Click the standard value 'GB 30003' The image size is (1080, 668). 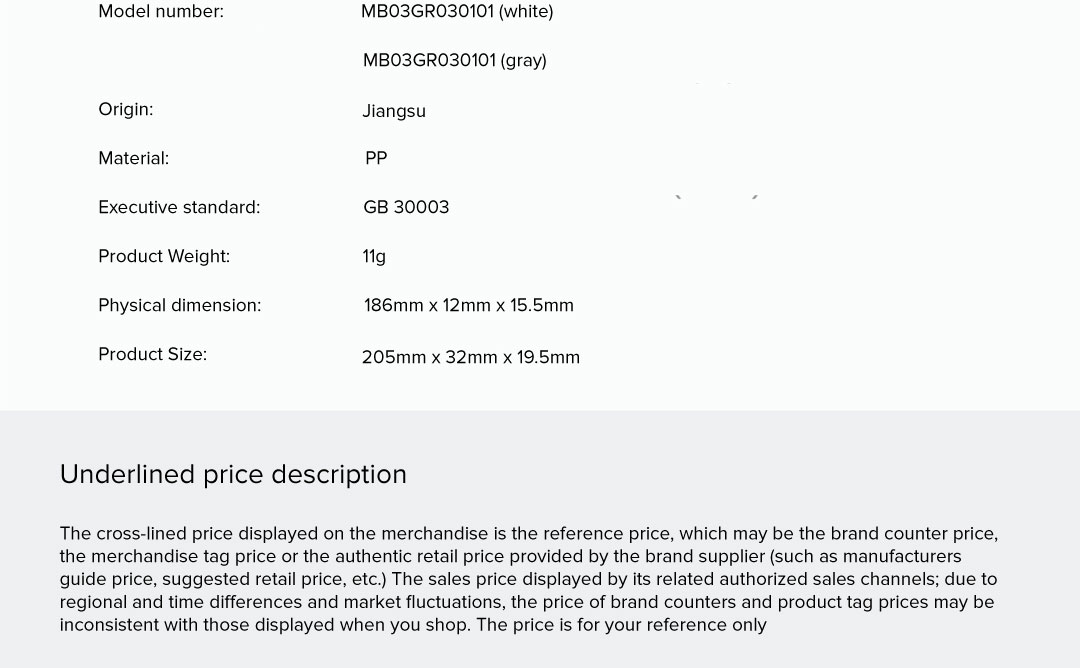point(406,208)
